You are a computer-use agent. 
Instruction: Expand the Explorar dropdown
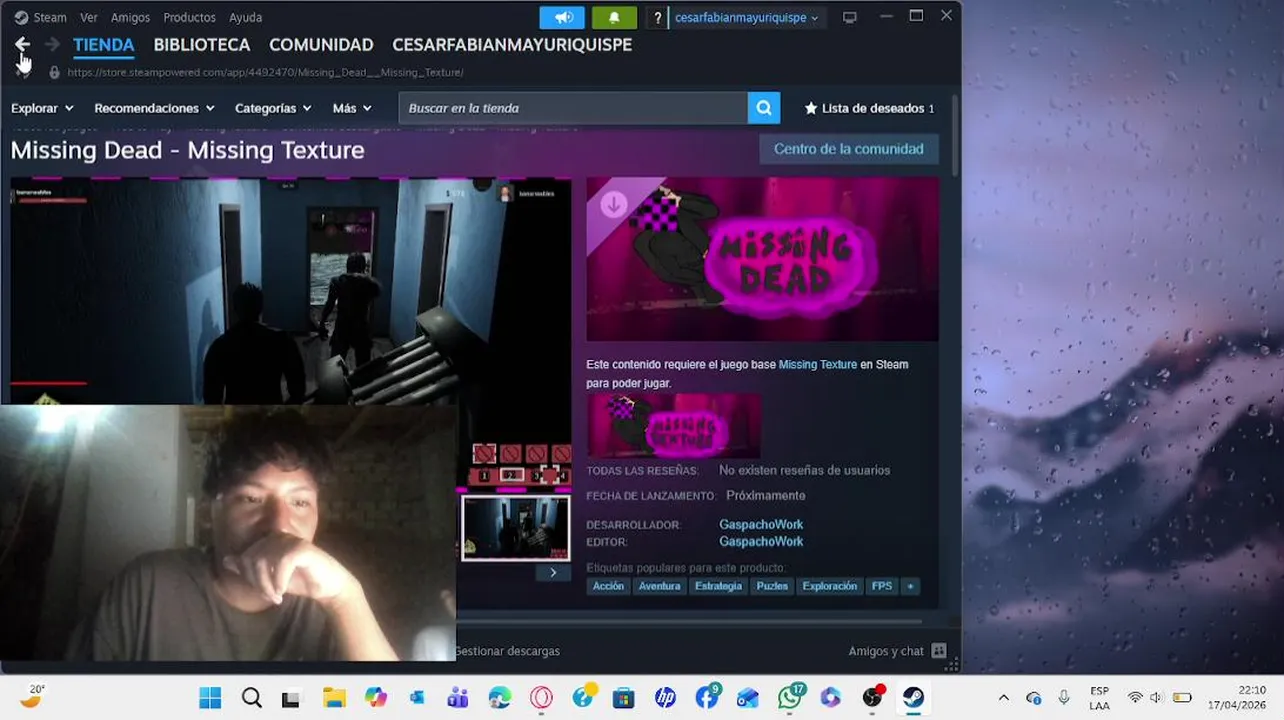click(x=42, y=108)
